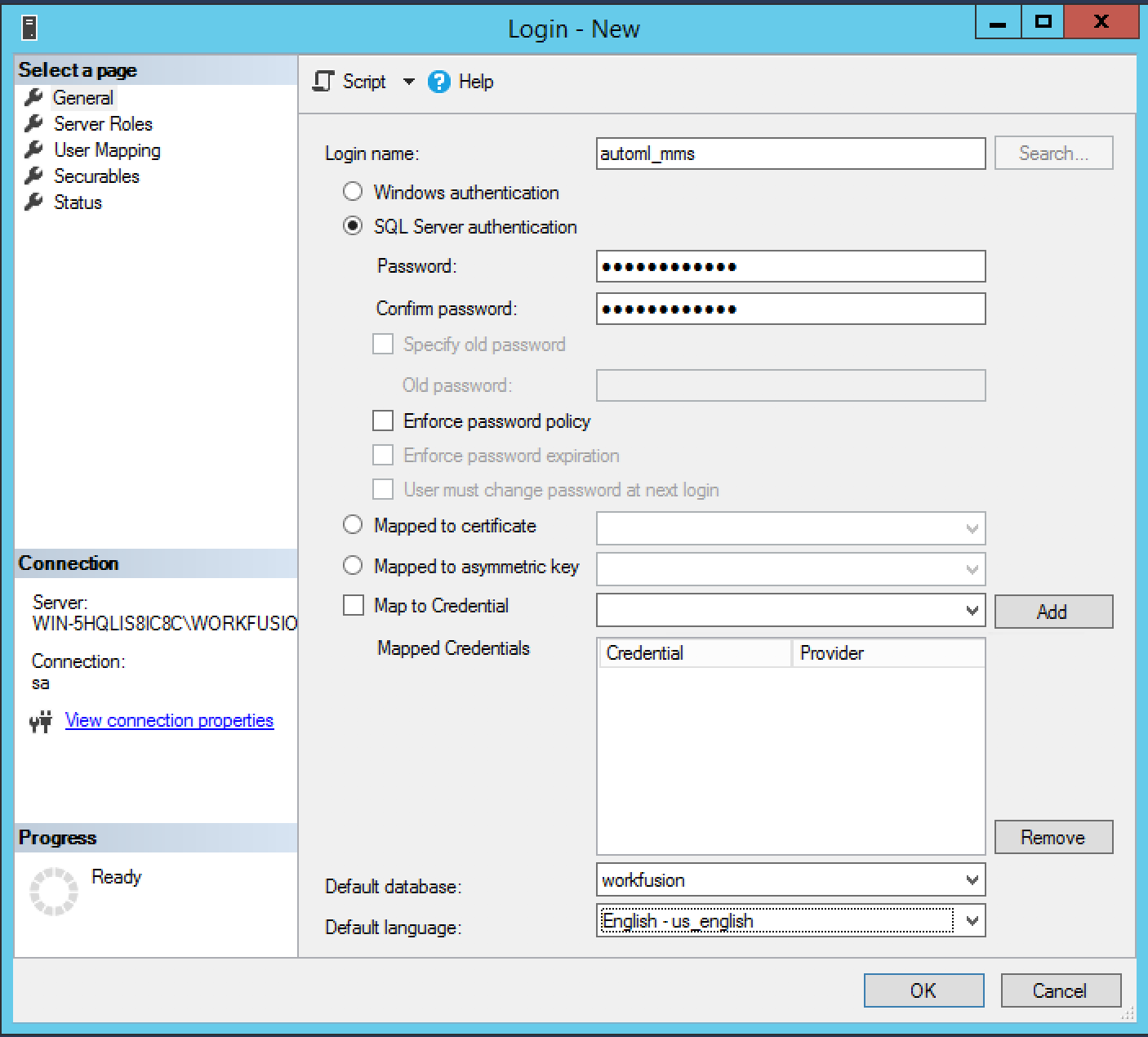Select Mapped to certificate radio button

click(x=353, y=525)
